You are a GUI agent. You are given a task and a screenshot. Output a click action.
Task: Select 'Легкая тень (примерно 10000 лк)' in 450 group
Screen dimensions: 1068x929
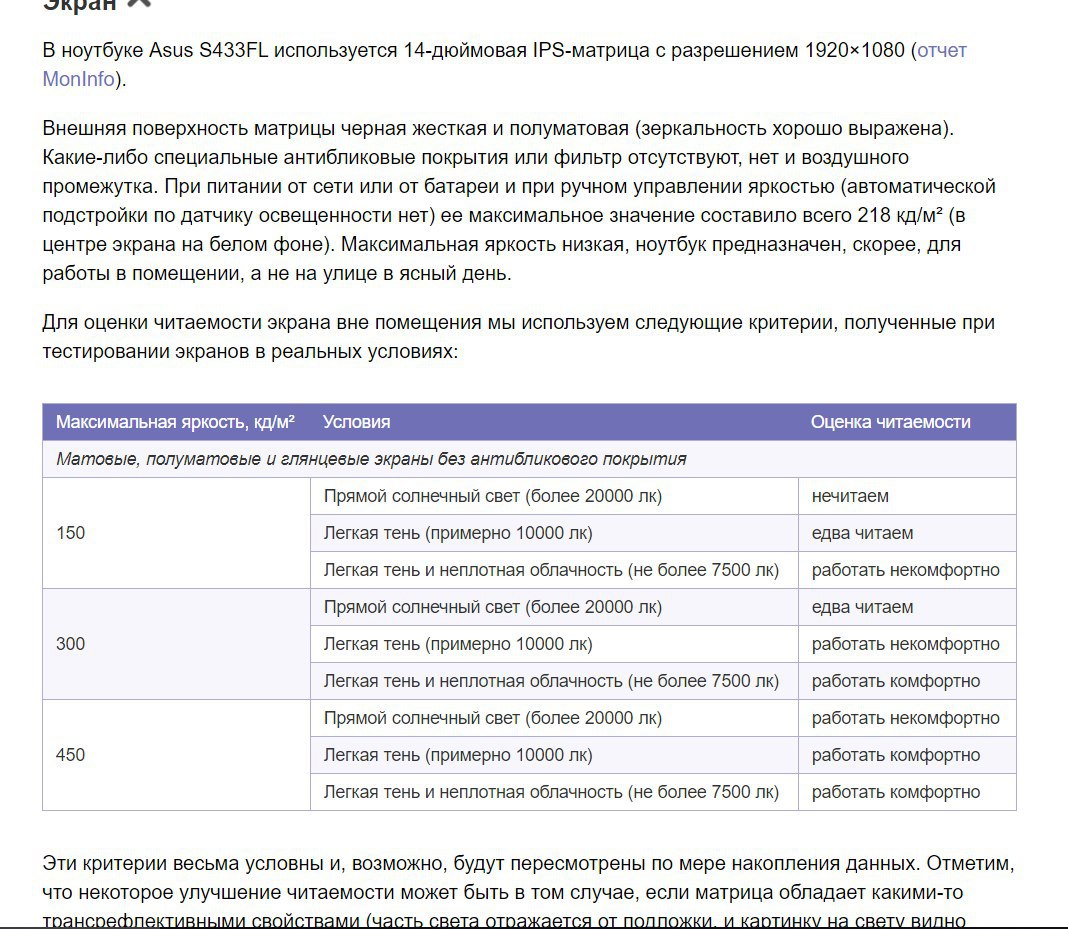click(x=554, y=755)
